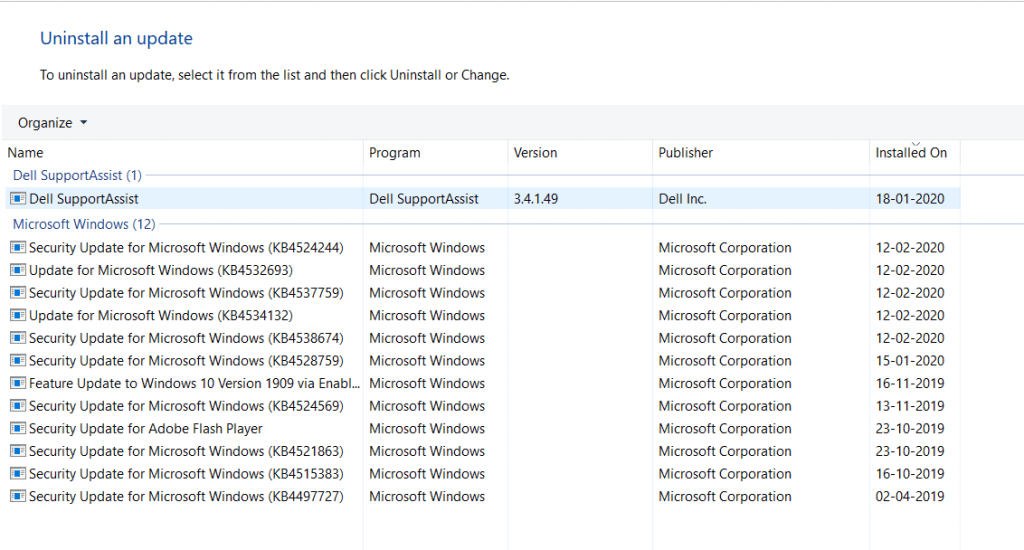Select Security Update KB4515383 row name

pos(186,474)
